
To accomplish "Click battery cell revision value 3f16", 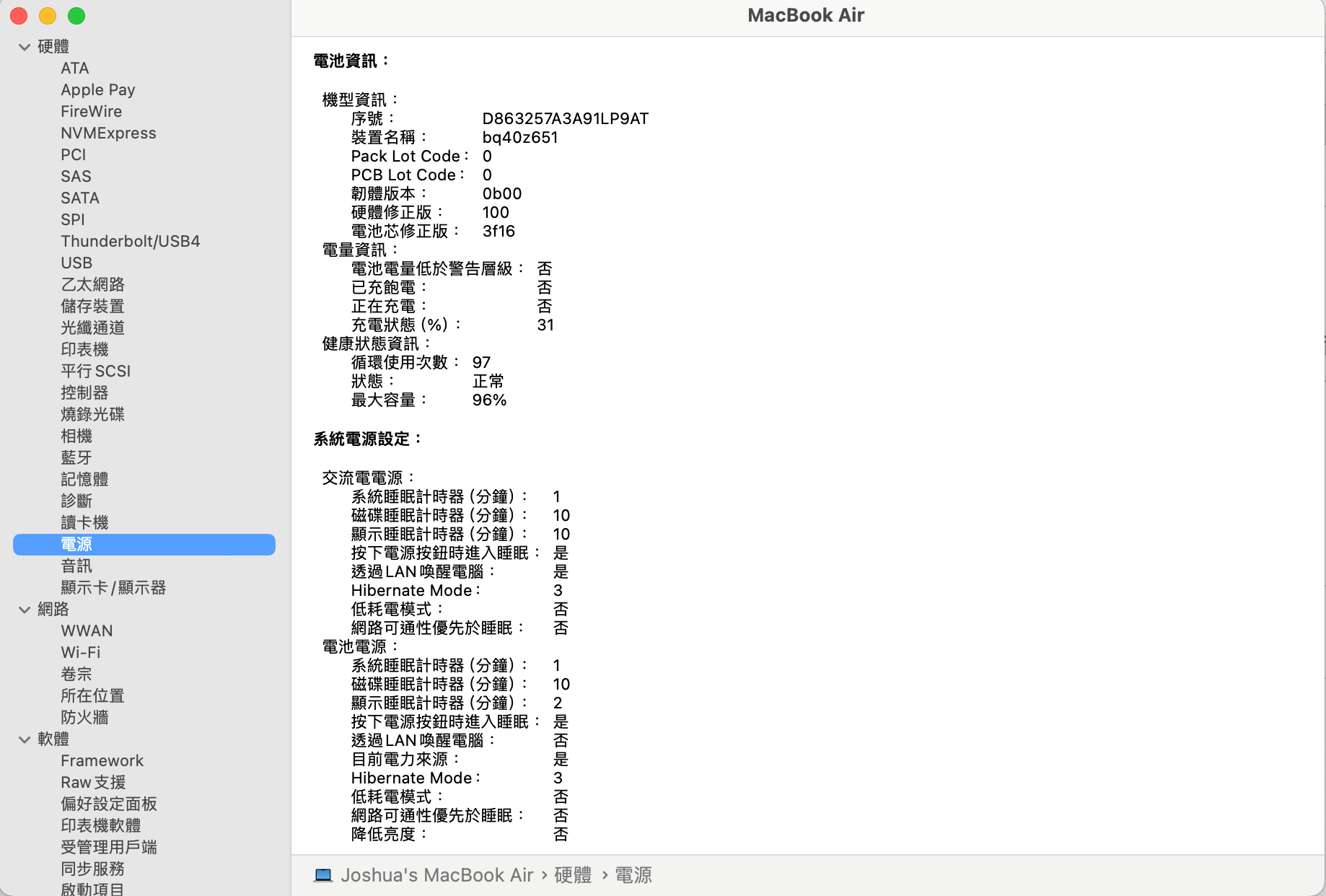I will click(499, 232).
